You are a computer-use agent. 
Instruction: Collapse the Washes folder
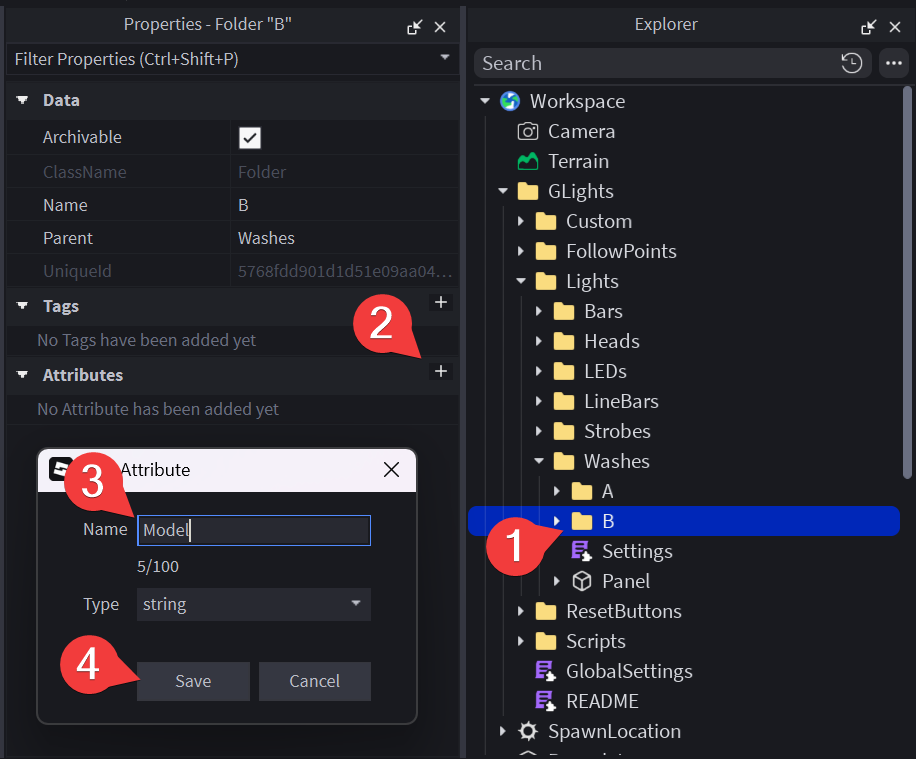(x=539, y=461)
